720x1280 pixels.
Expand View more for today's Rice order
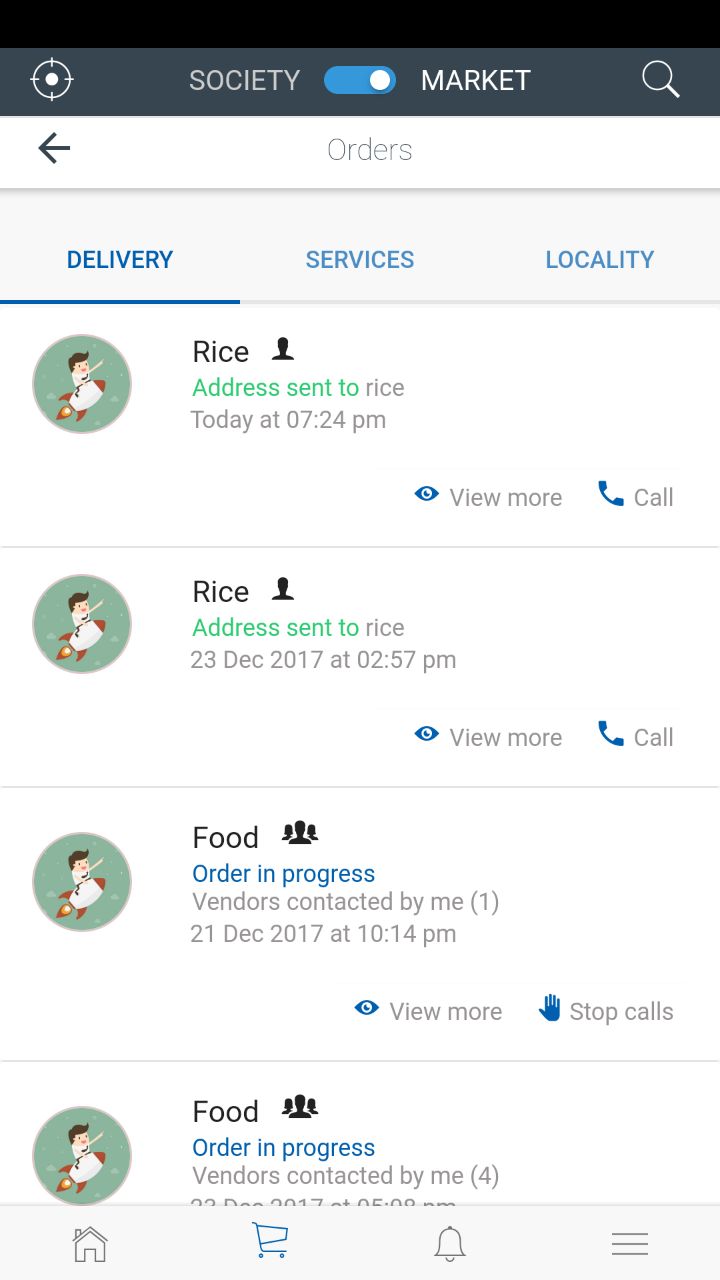pyautogui.click(x=489, y=497)
